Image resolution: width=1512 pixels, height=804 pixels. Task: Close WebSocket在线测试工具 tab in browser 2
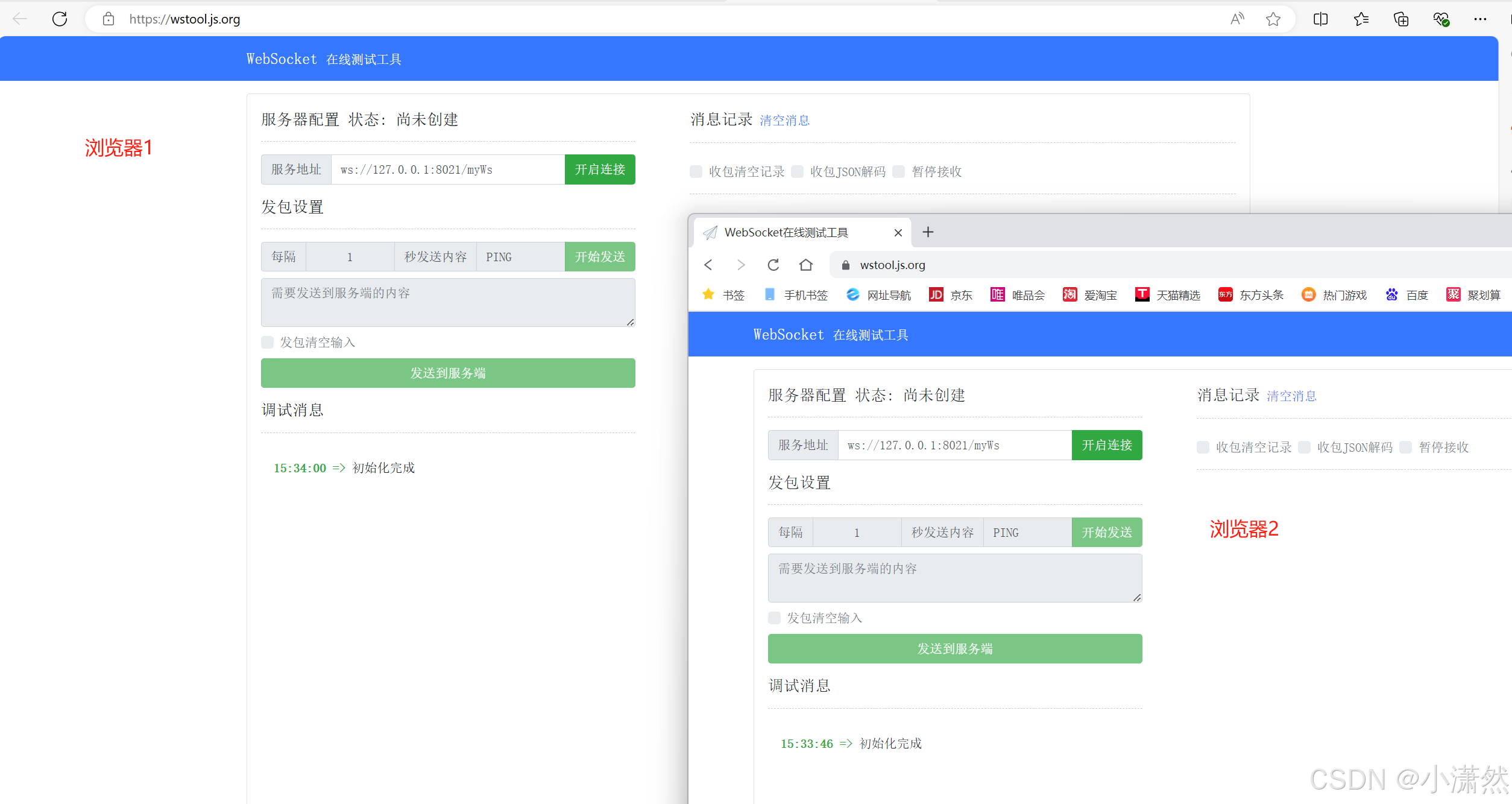pyautogui.click(x=898, y=233)
